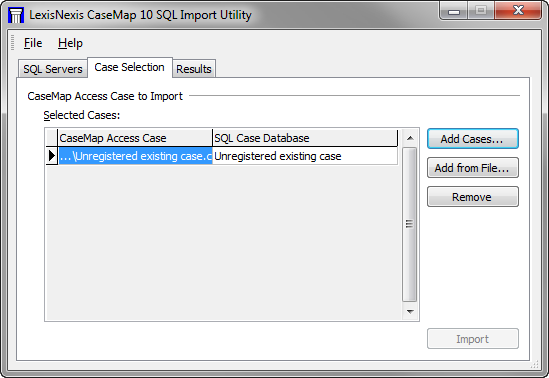Switch to the Results tab

tap(194, 69)
